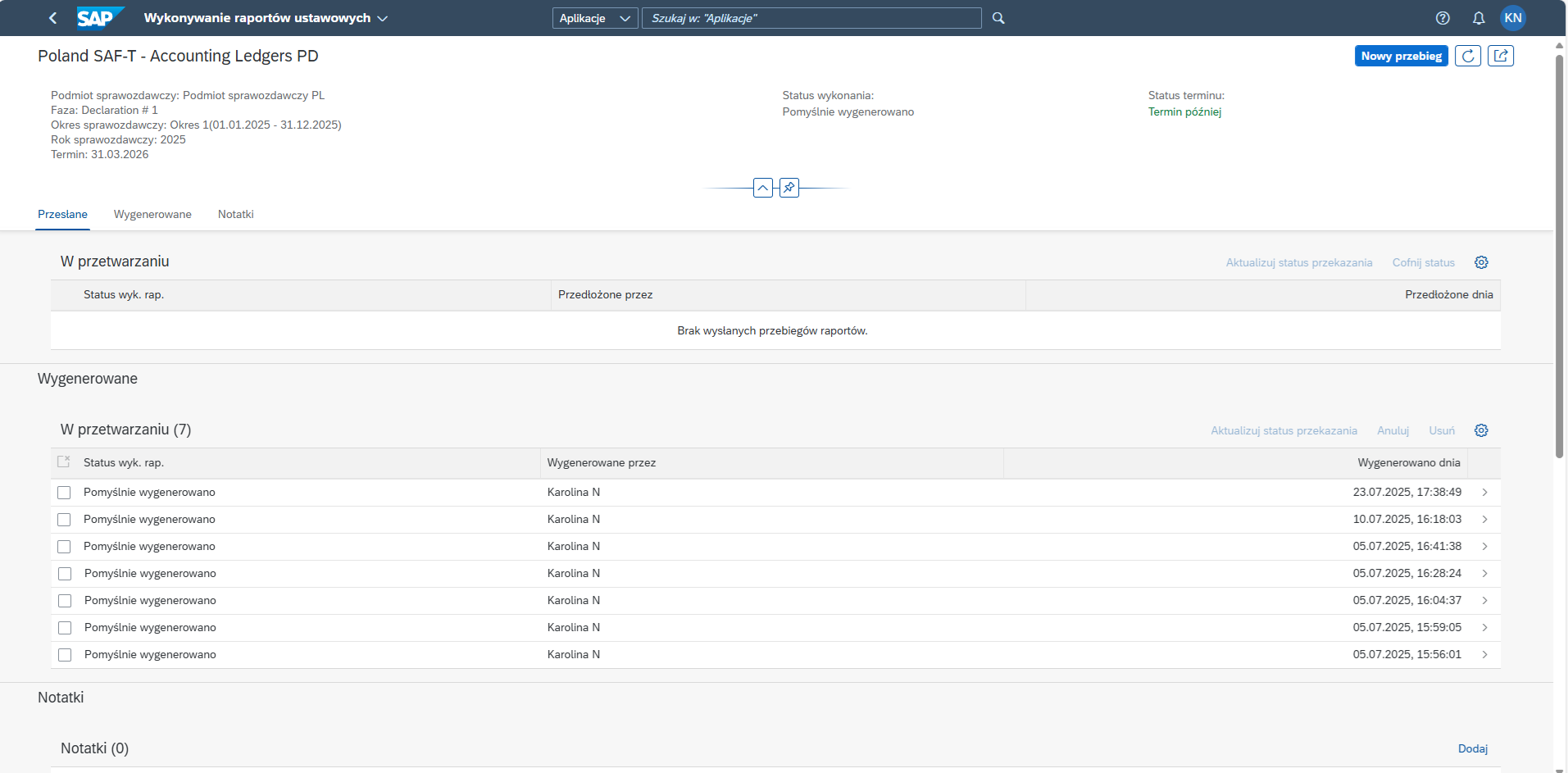1568x773 pixels.
Task: Click Status wyk. rap. header in generated table
Action: (124, 462)
